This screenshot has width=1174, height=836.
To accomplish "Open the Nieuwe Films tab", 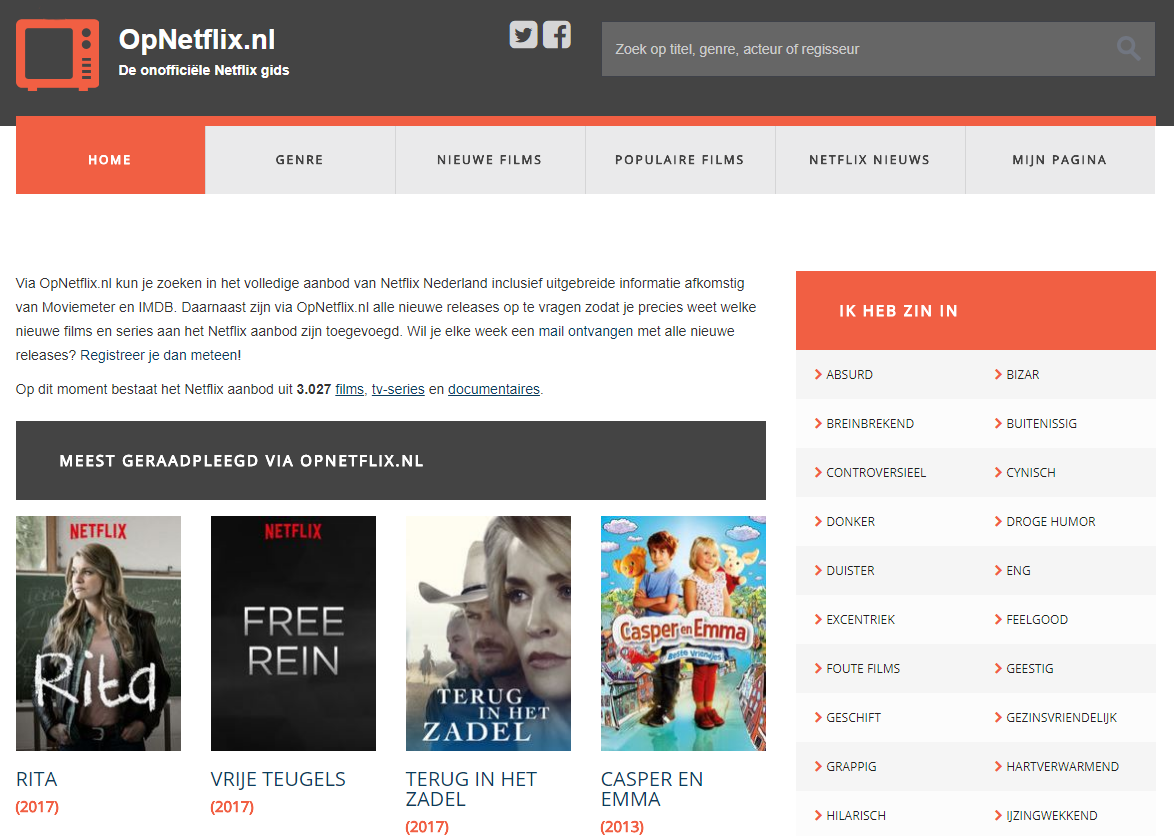I will (490, 159).
